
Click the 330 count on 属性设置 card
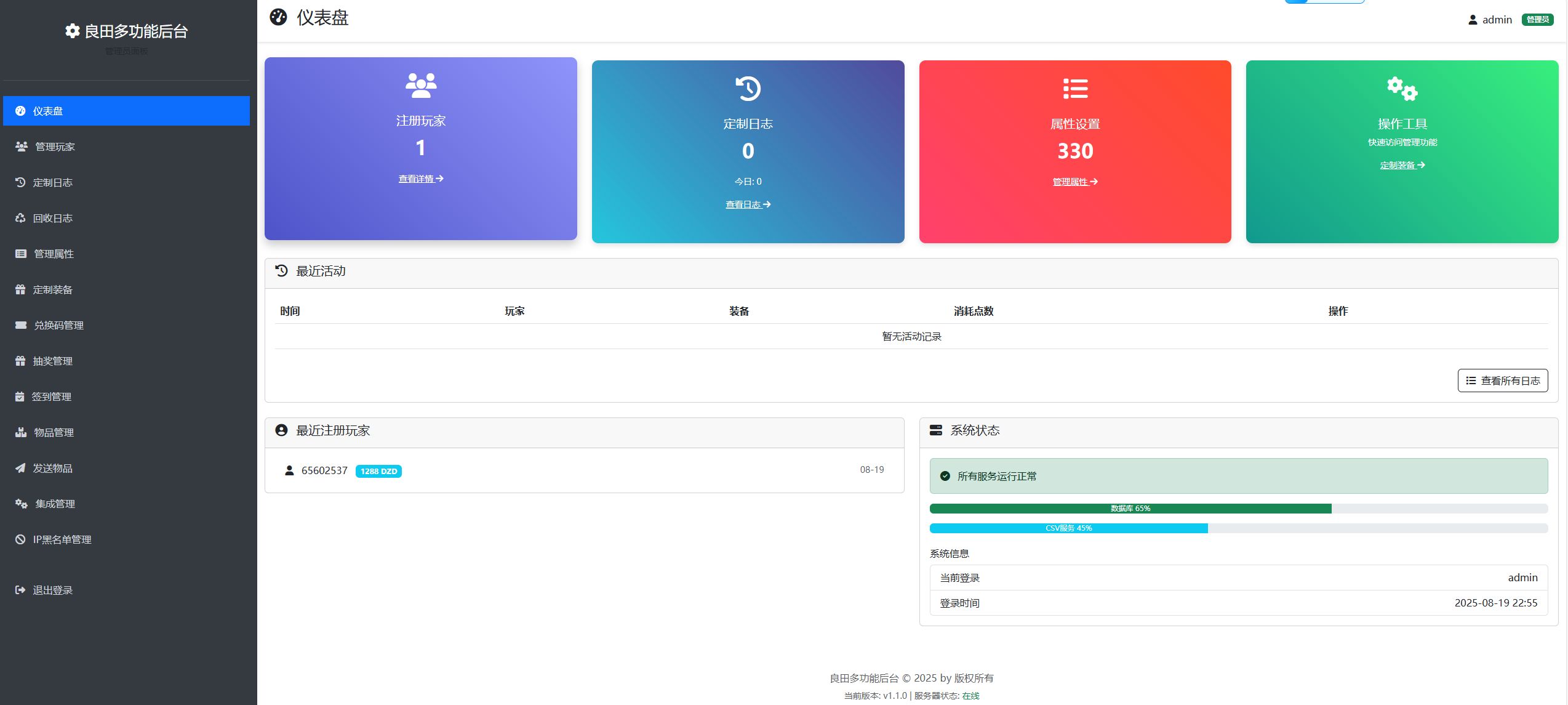point(1075,151)
